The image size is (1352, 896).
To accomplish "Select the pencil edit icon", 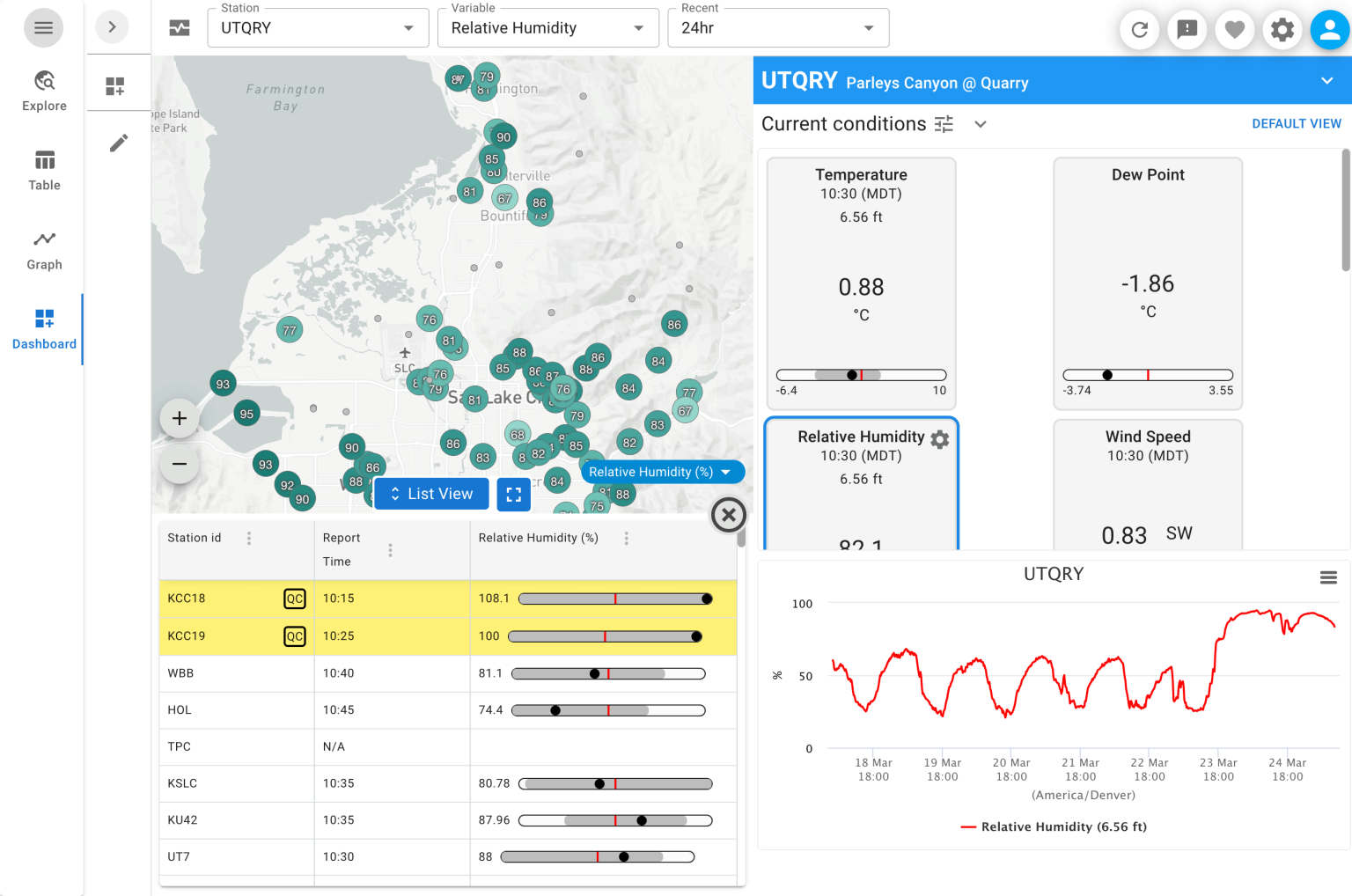I will tap(119, 142).
